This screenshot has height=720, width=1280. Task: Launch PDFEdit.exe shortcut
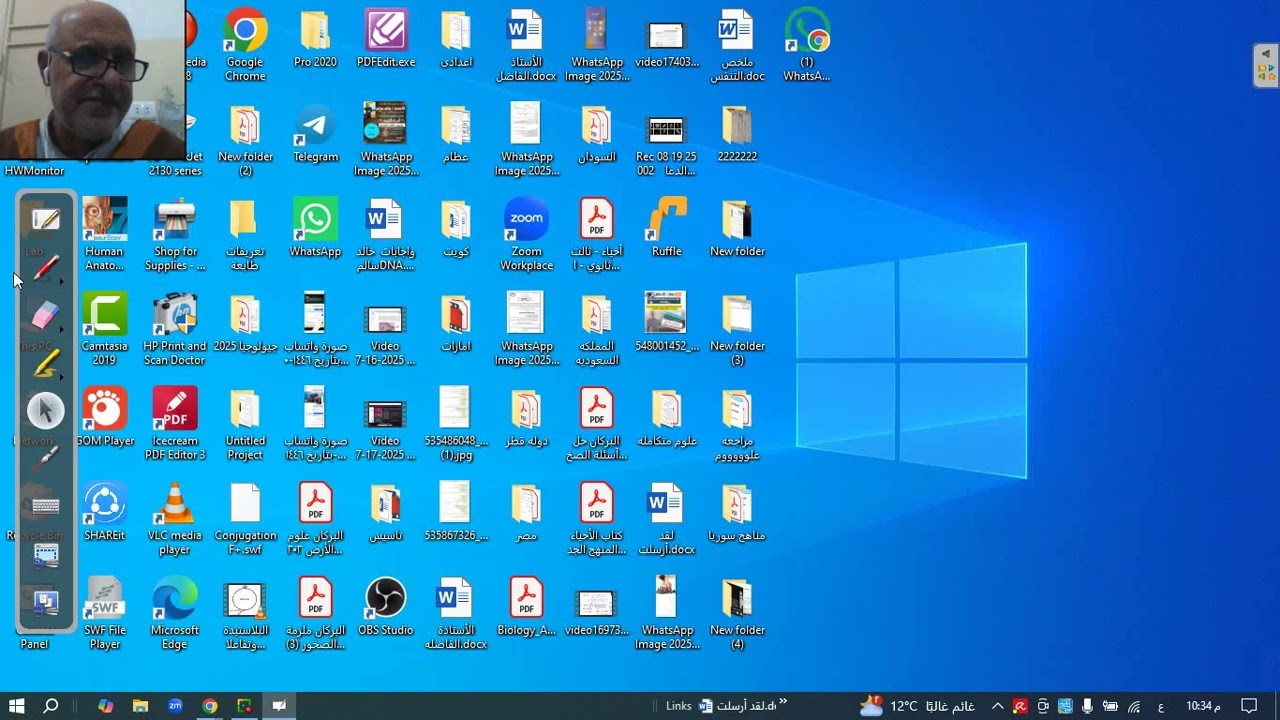(x=385, y=40)
